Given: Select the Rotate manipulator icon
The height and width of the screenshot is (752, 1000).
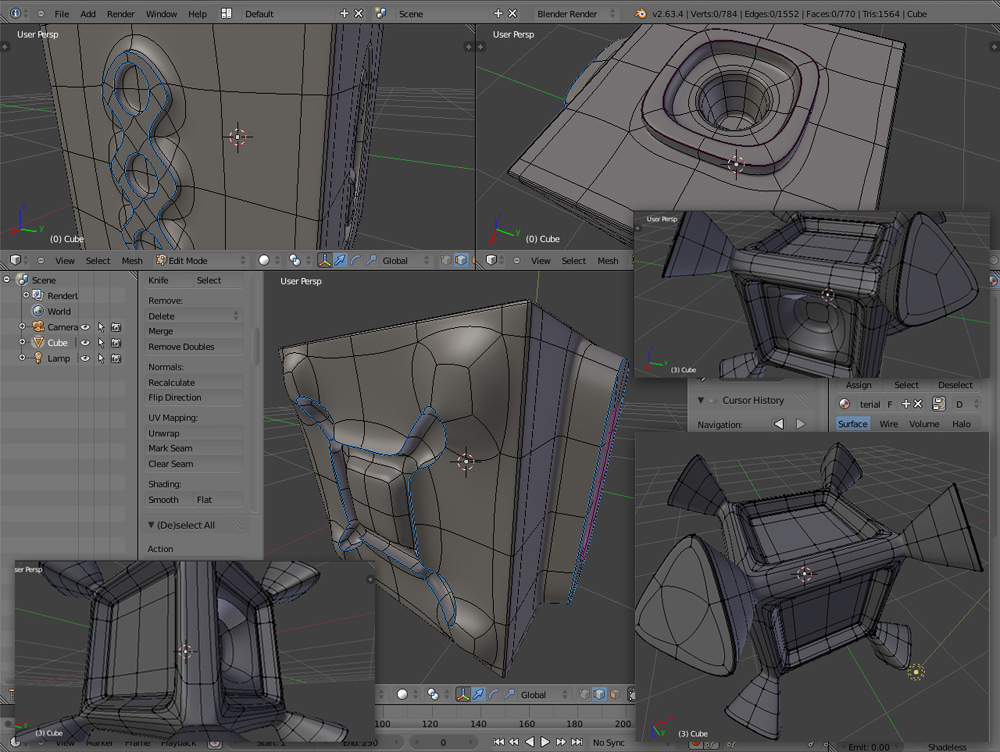Looking at the screenshot, I should [357, 261].
